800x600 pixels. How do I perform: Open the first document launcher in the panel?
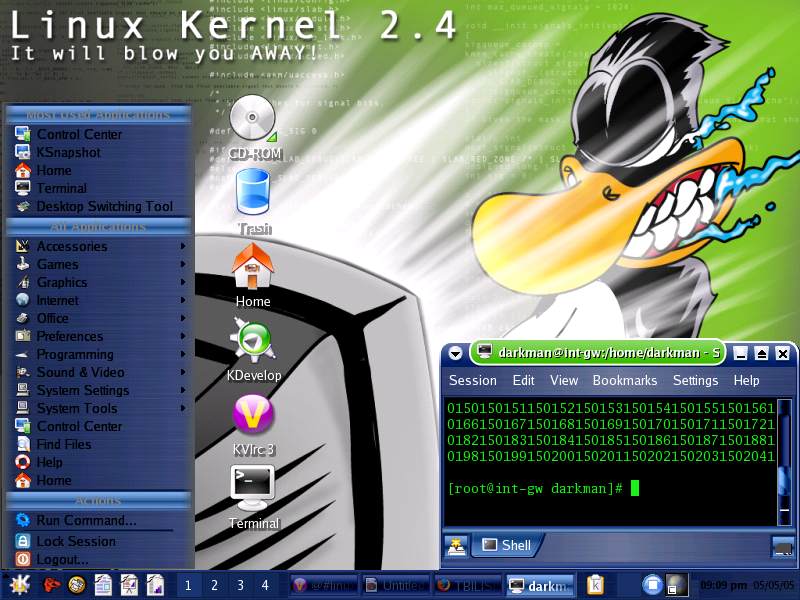[x=103, y=585]
